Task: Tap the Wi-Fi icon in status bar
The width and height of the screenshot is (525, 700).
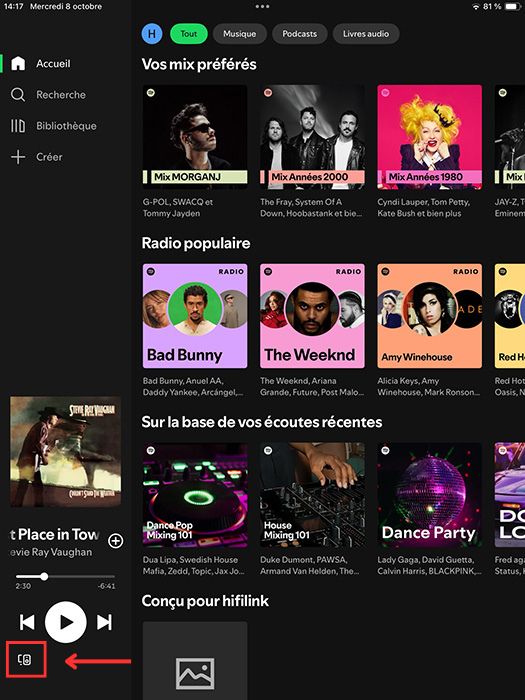Action: click(x=476, y=7)
